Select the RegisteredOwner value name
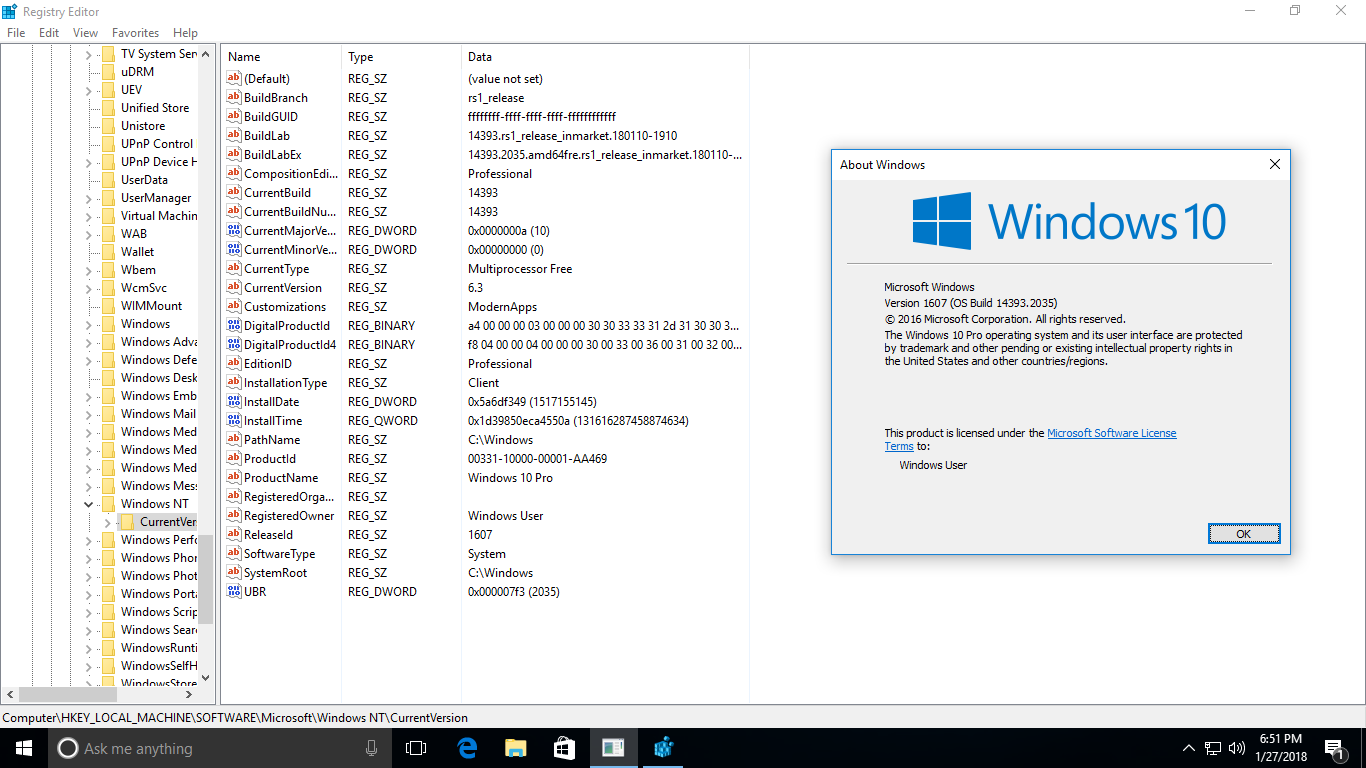Image resolution: width=1366 pixels, height=768 pixels. (289, 516)
